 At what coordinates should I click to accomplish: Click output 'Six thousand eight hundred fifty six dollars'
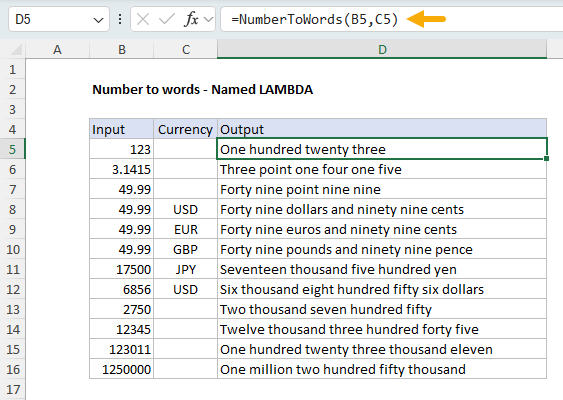point(382,289)
